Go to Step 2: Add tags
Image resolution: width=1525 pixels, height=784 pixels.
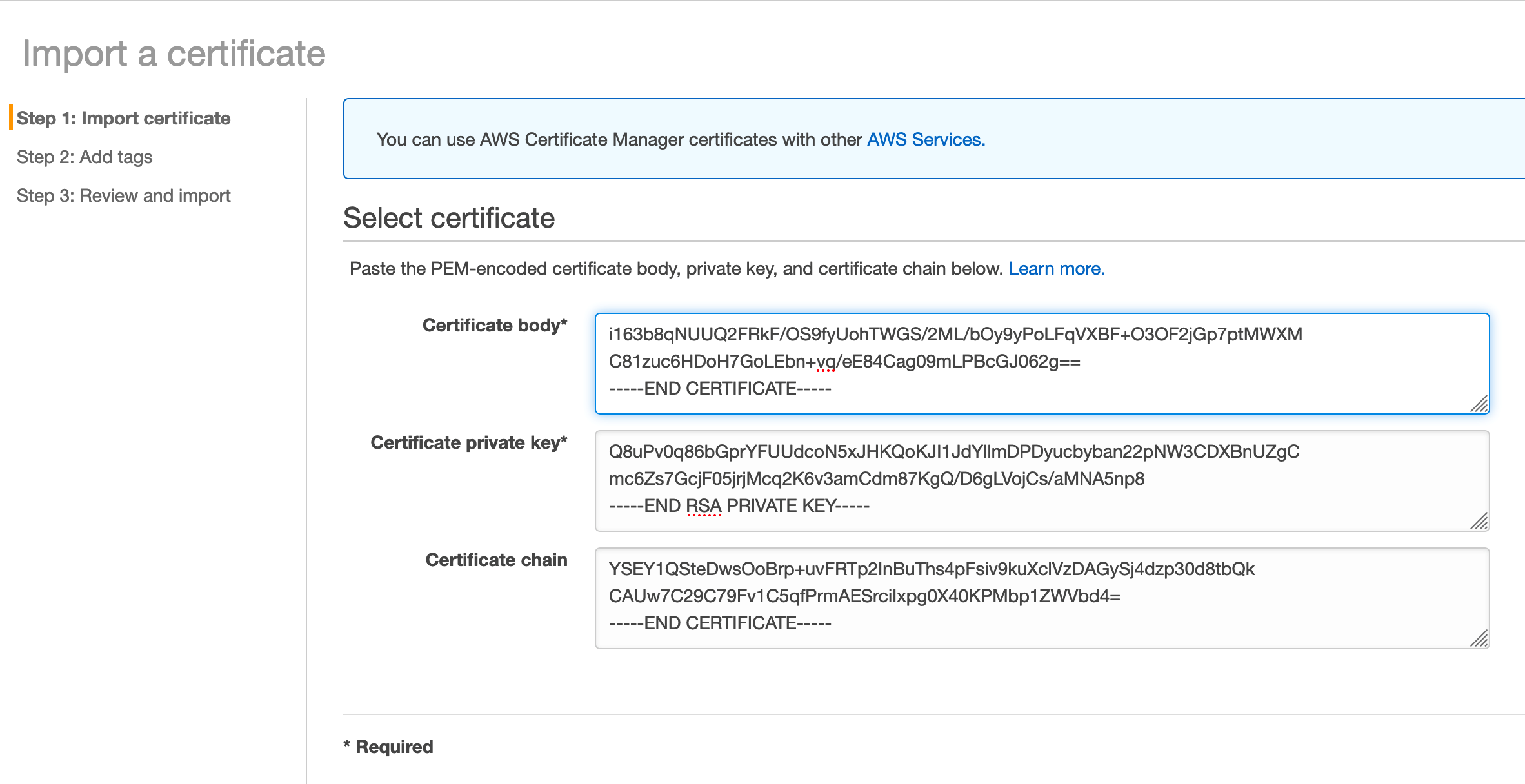pos(85,157)
